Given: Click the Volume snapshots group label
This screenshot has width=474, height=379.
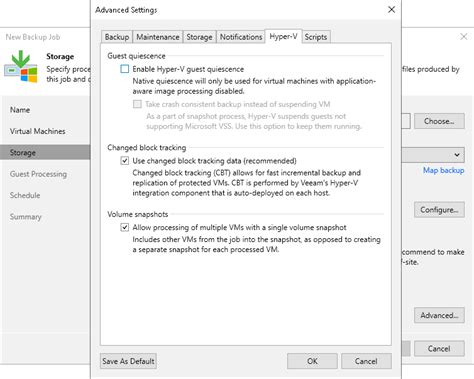Looking at the screenshot, I should coord(138,214).
